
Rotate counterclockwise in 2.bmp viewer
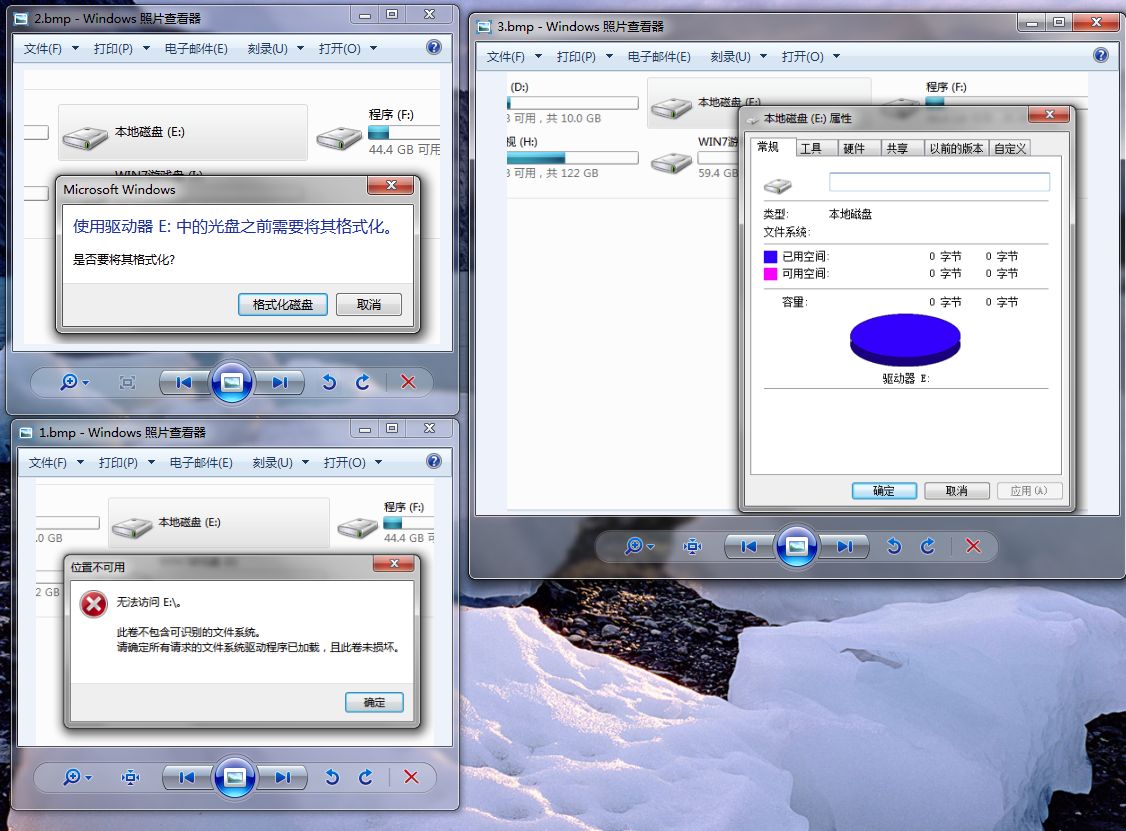(x=329, y=382)
